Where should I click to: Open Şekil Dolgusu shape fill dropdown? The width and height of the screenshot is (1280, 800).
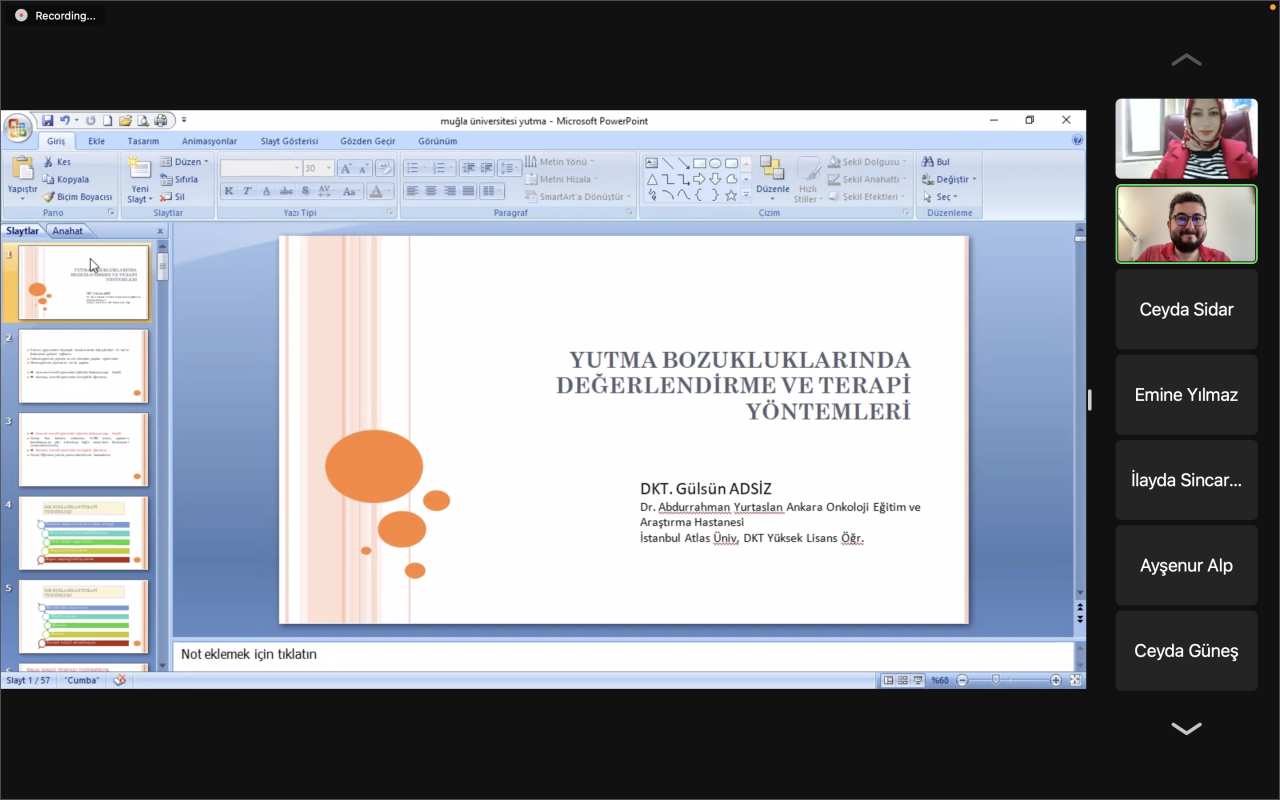coord(867,162)
